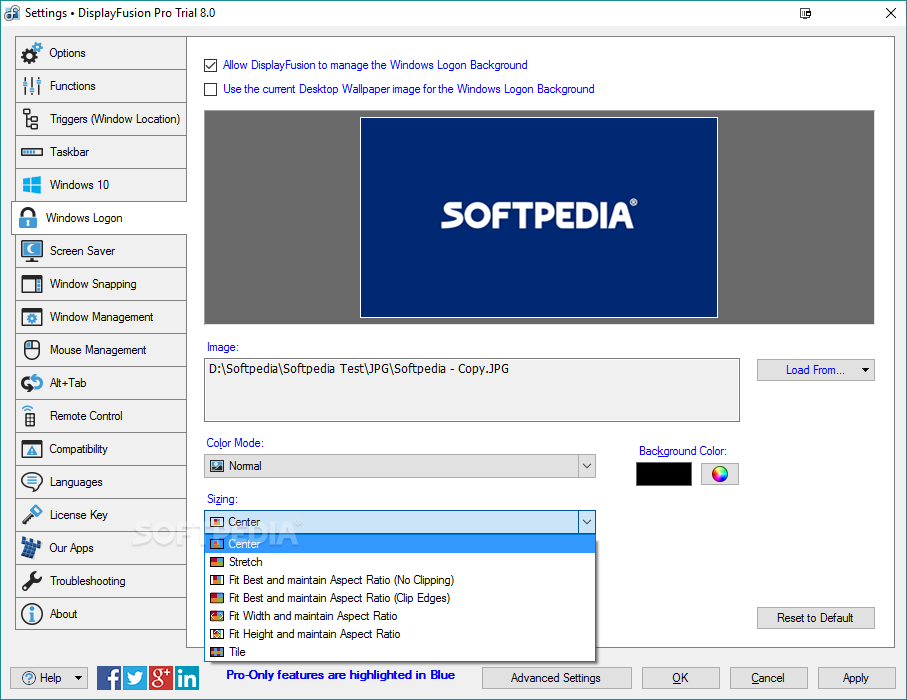Viewport: 907px width, 700px height.
Task: Collapse the Sizing Center combo box
Action: click(587, 522)
